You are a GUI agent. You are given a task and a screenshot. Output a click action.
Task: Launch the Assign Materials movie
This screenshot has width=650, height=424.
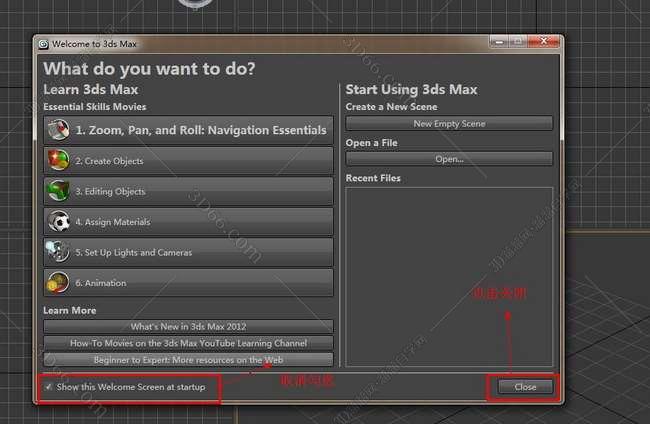[x=188, y=222]
